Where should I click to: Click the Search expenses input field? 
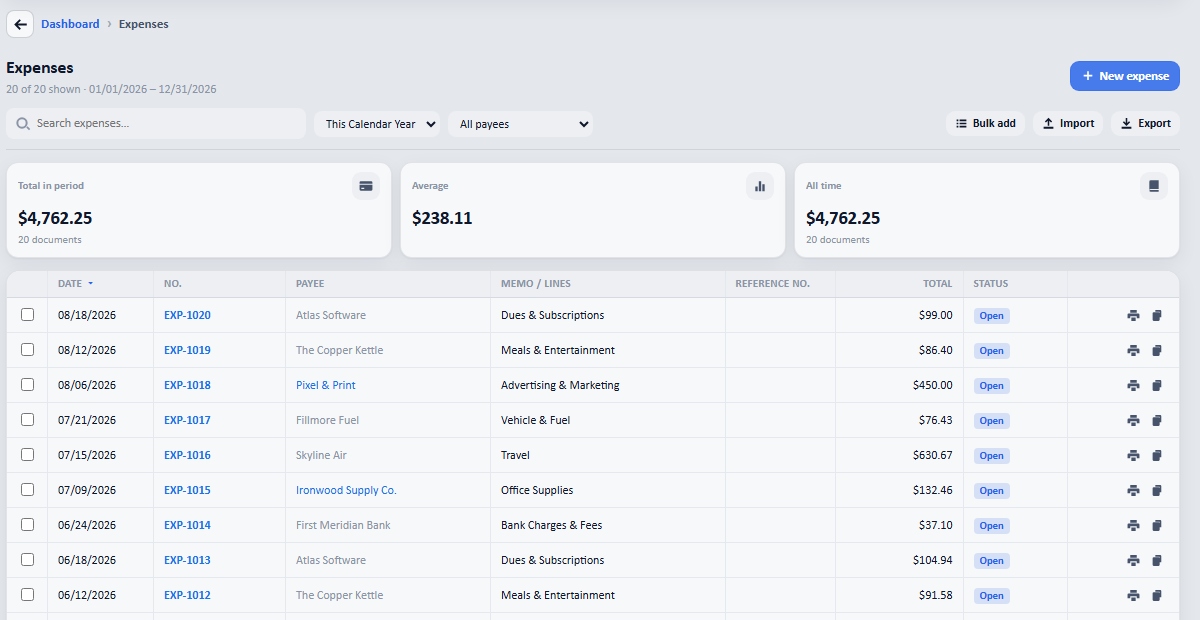point(156,124)
